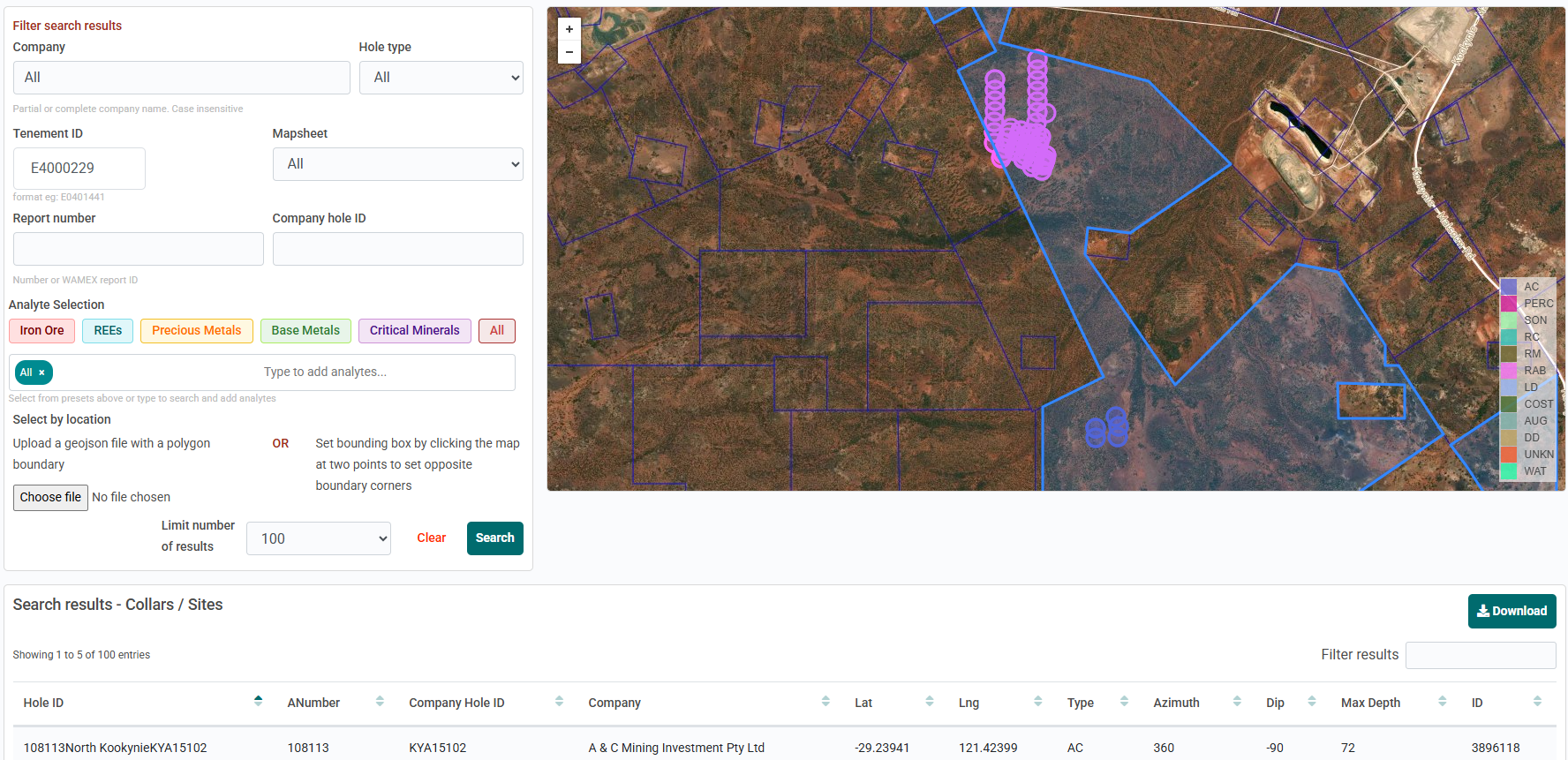Click 'A & C Mining Investment Pty Ltd'
Viewport: 1568px width, 760px height.
[x=676, y=748]
